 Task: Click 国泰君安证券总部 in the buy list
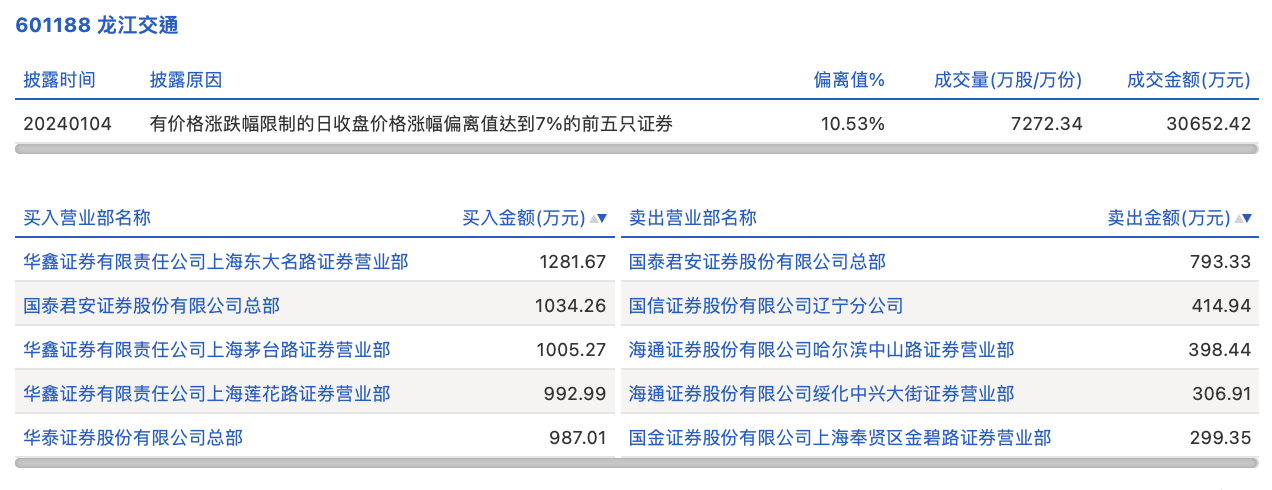point(152,306)
